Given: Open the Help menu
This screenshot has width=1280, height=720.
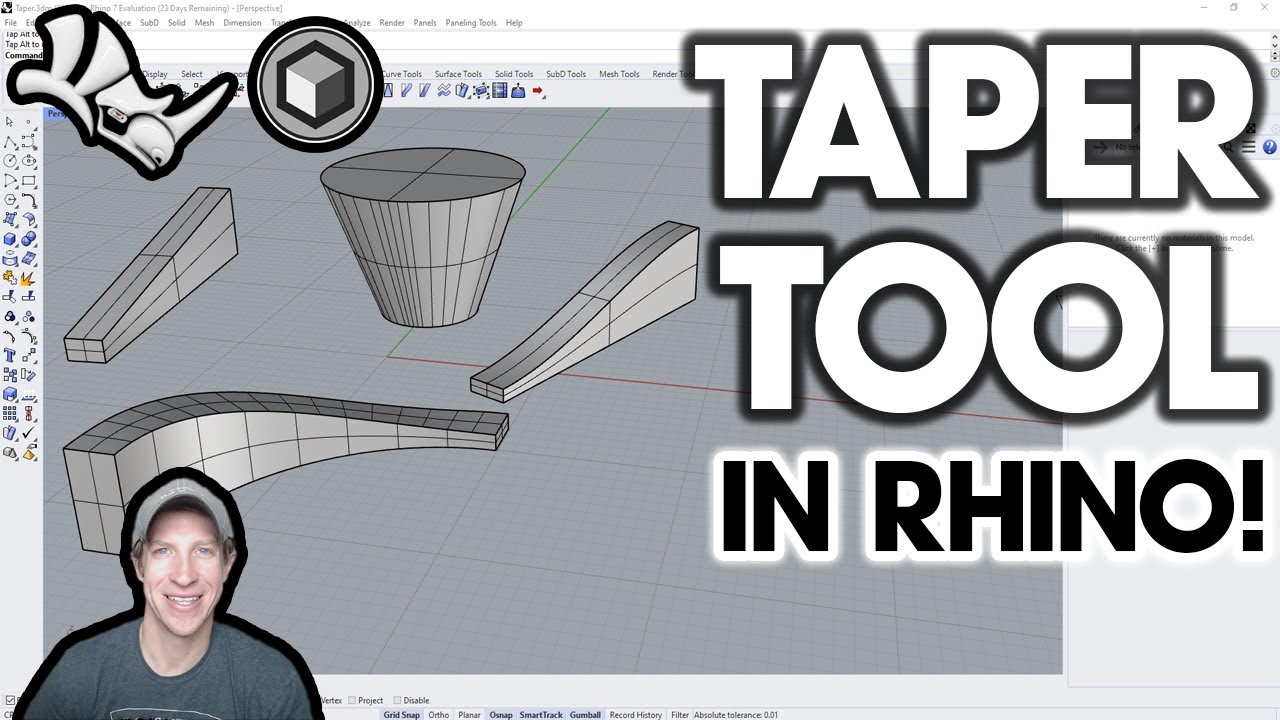Looking at the screenshot, I should (514, 22).
